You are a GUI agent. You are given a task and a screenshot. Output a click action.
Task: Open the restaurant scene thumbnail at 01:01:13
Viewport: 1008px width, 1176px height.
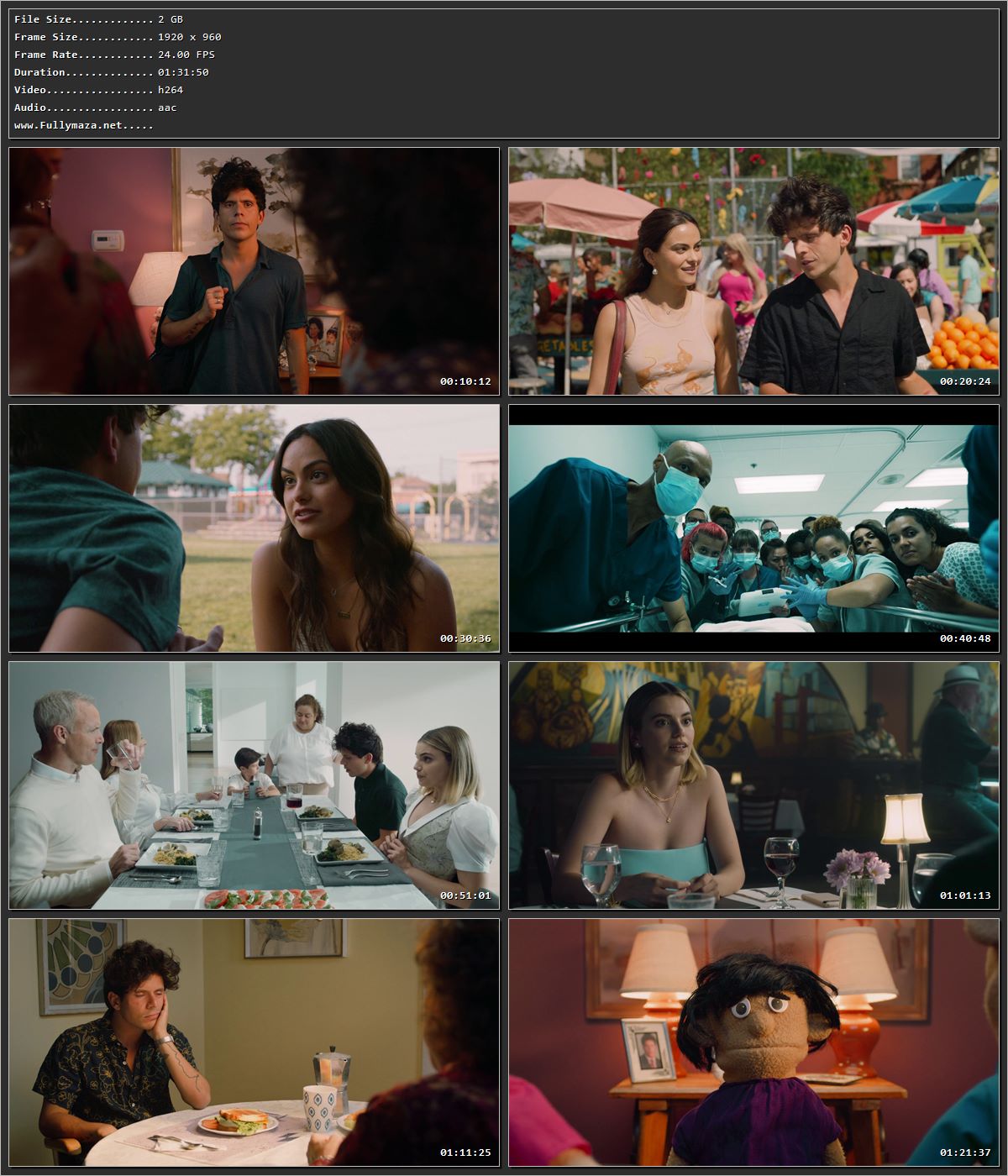tap(753, 785)
